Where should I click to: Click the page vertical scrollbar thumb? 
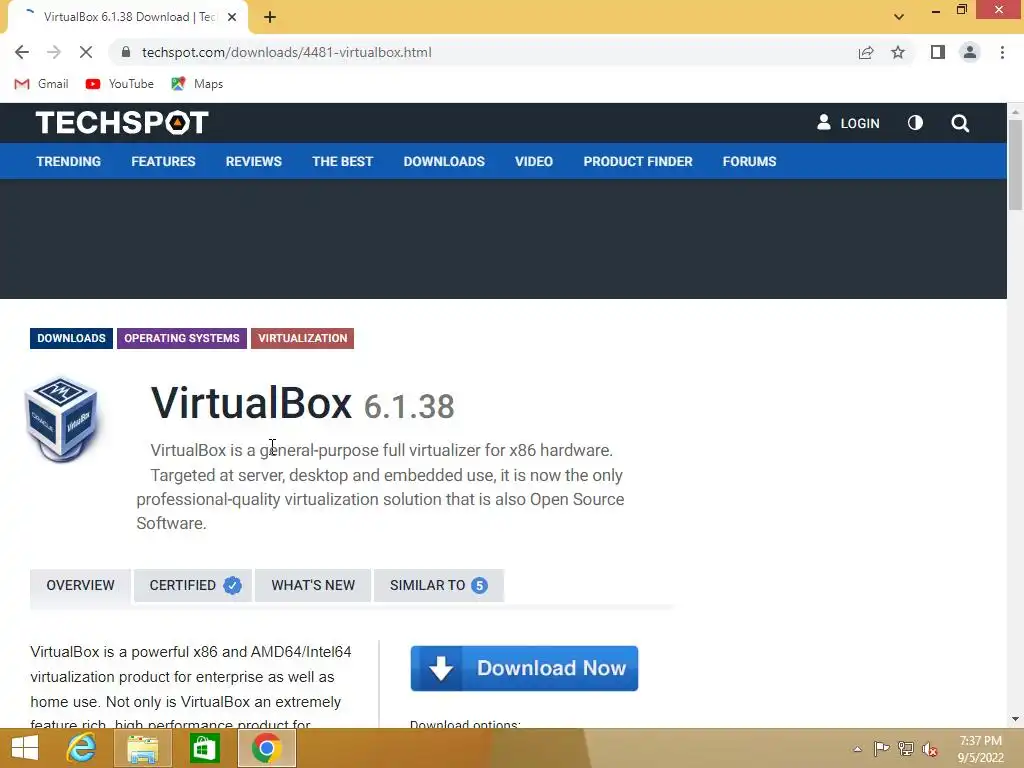click(1015, 165)
